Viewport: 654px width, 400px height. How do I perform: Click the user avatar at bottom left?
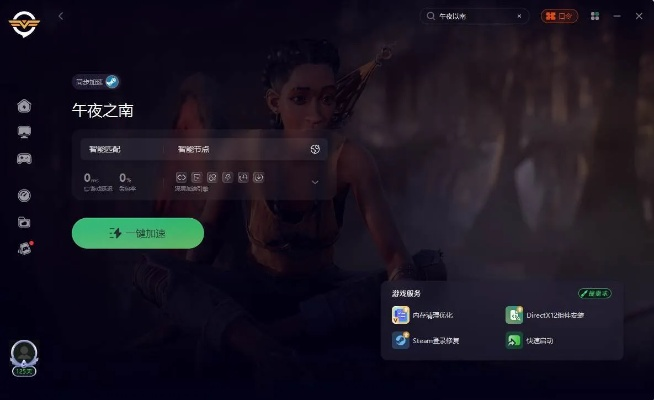point(24,354)
